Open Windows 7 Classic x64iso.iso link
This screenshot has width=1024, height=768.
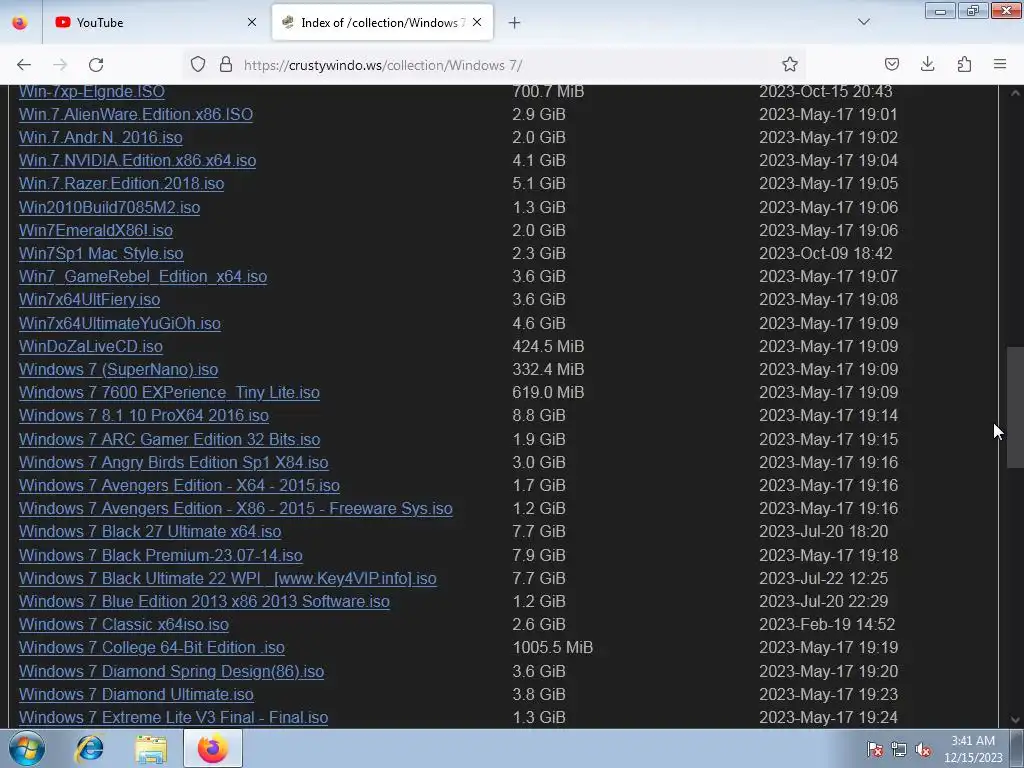tap(123, 624)
